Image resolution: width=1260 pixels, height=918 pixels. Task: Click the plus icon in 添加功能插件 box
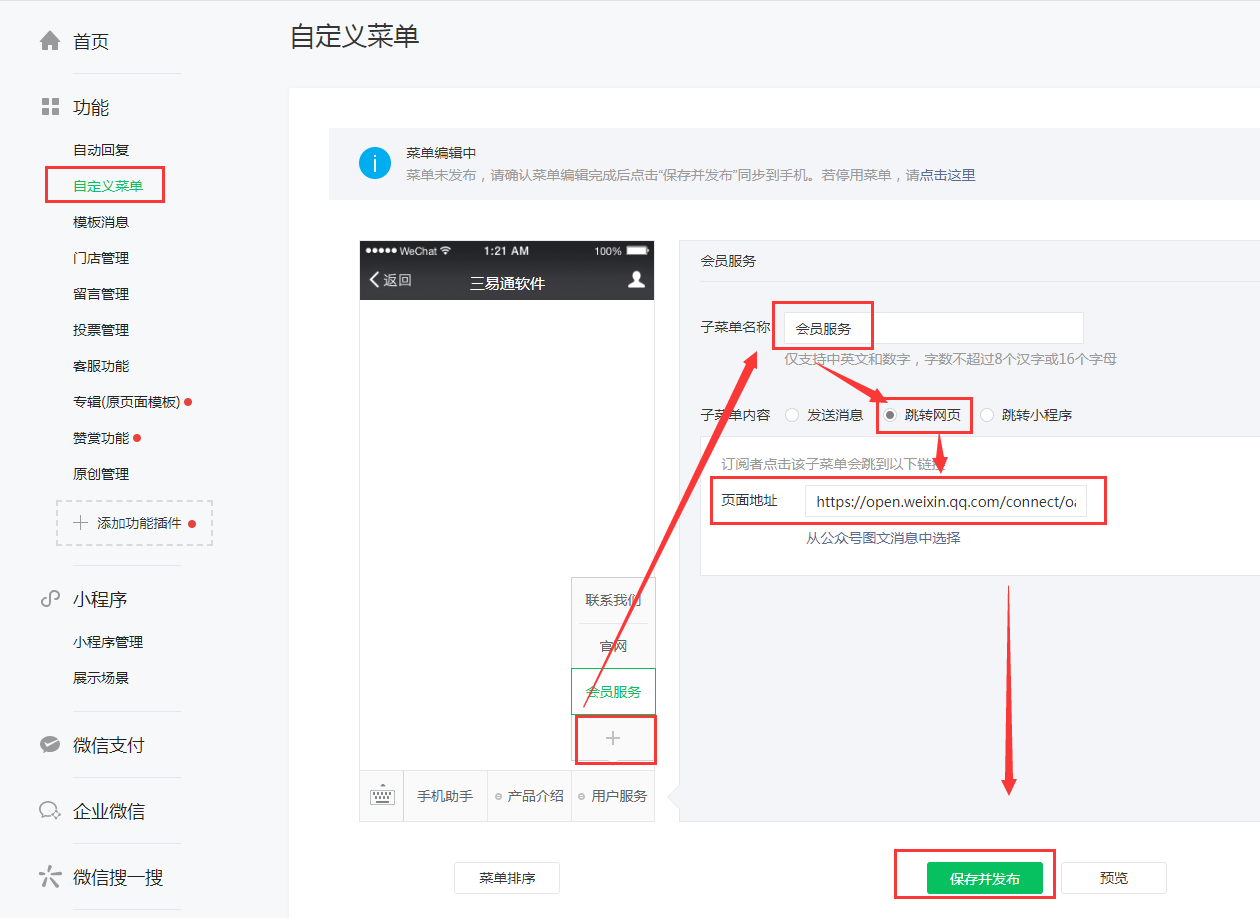coord(81,523)
